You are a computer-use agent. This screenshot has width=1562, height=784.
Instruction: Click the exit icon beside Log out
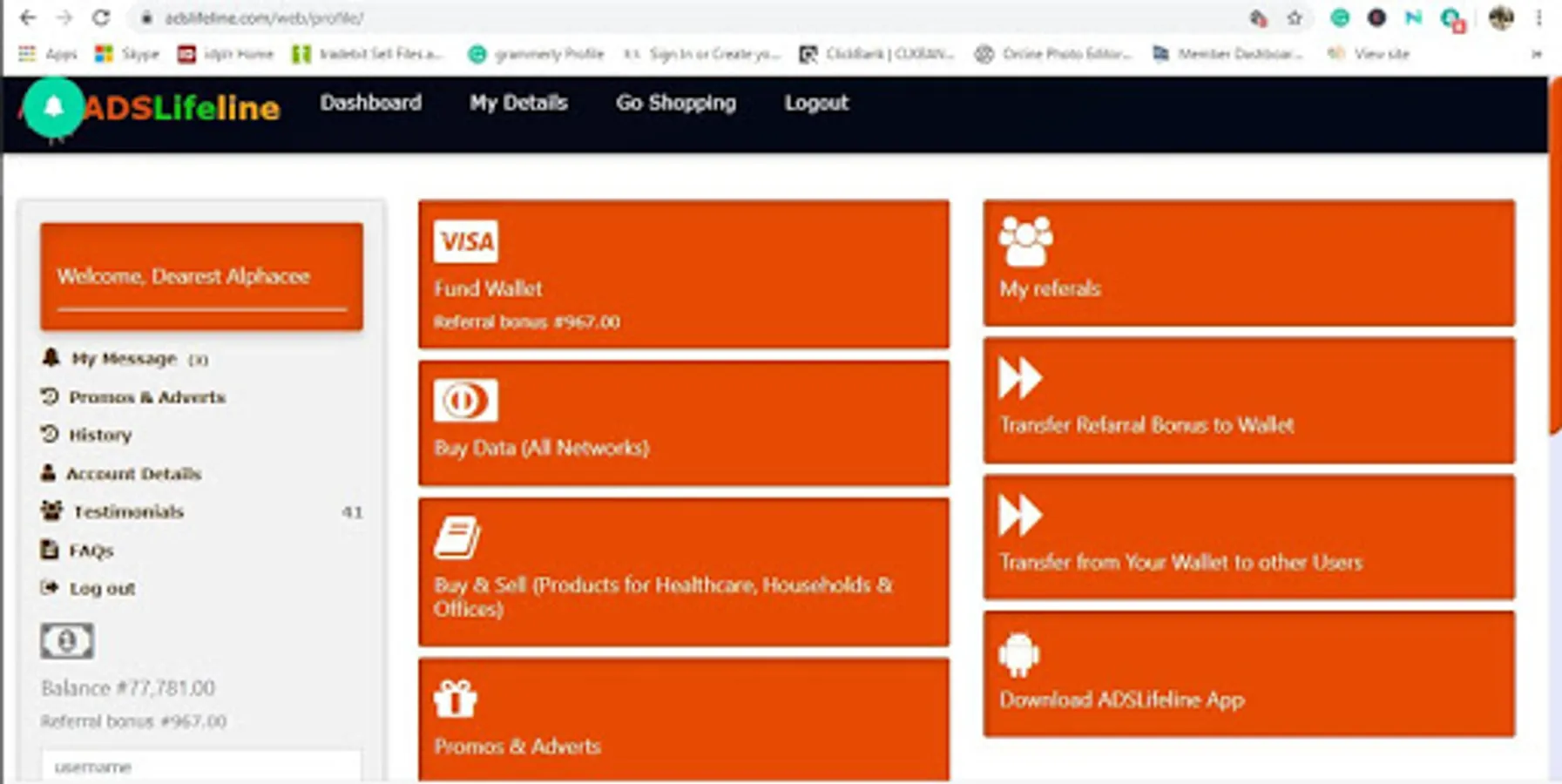pos(50,588)
